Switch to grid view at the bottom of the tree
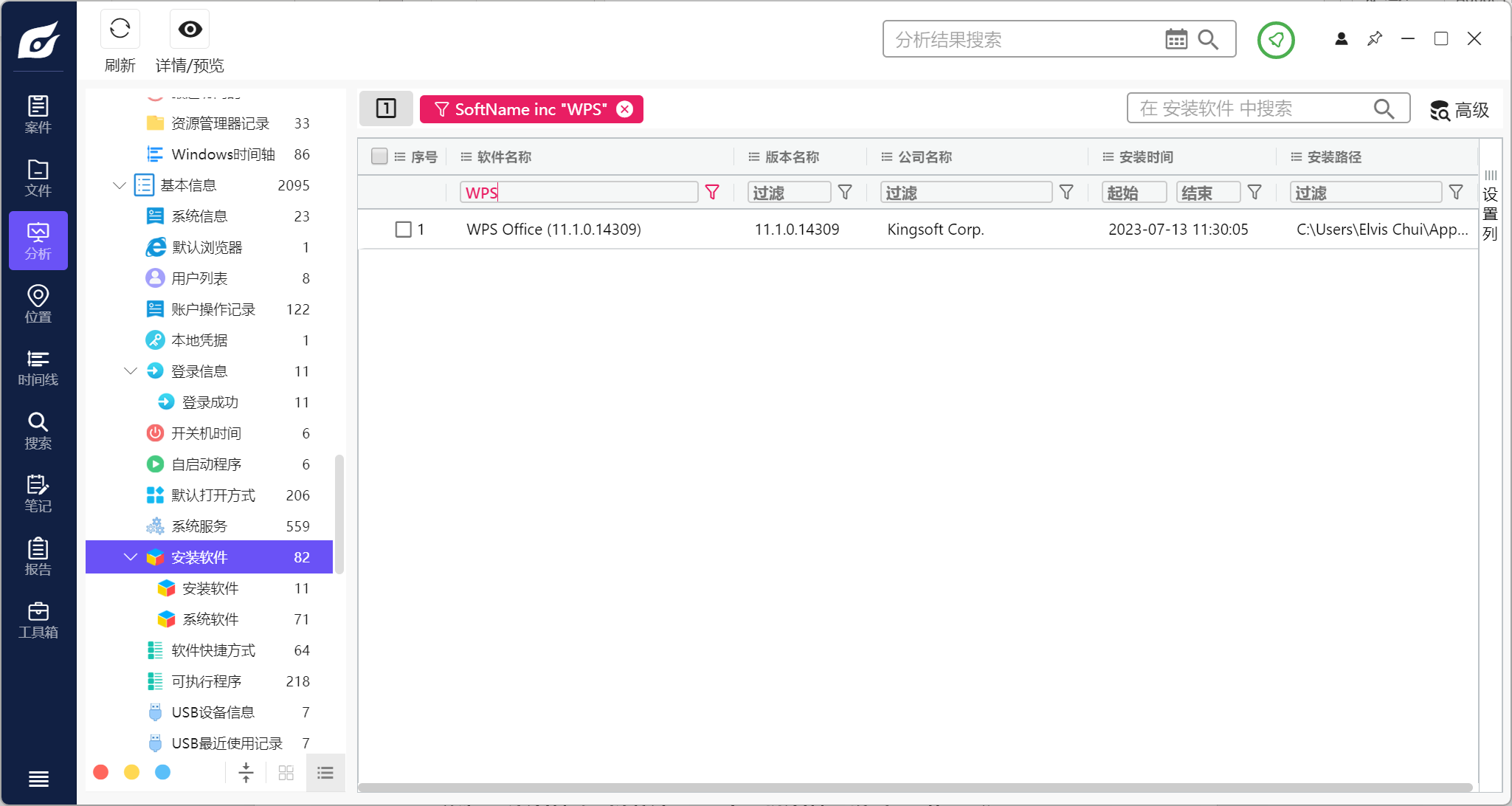The height and width of the screenshot is (806, 1512). 286,773
